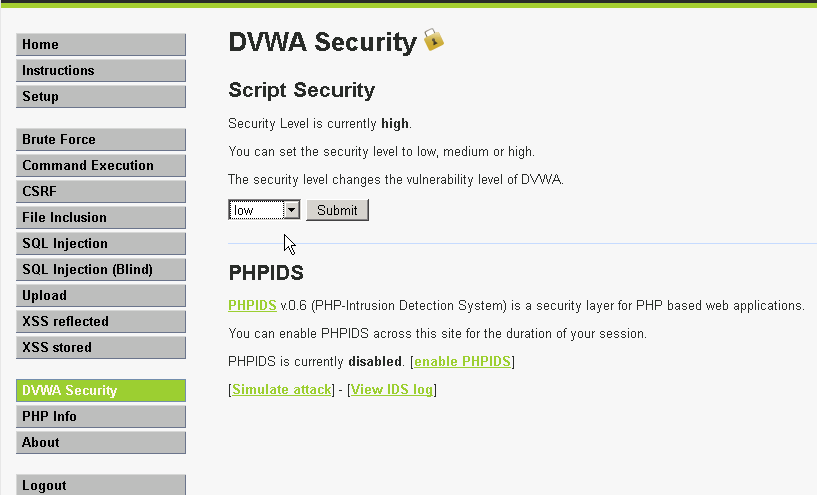The height and width of the screenshot is (496, 817).
Task: Log out using the Logout item
Action: click(x=101, y=485)
